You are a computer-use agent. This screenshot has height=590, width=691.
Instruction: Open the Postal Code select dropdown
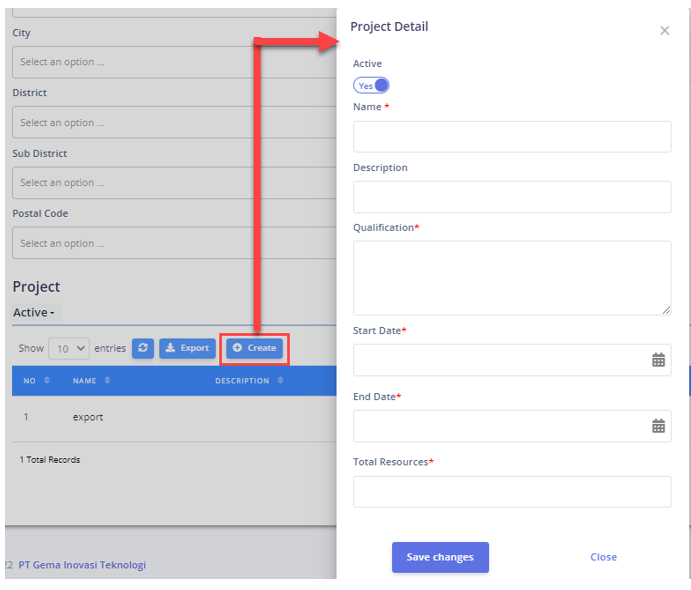[x=174, y=243]
